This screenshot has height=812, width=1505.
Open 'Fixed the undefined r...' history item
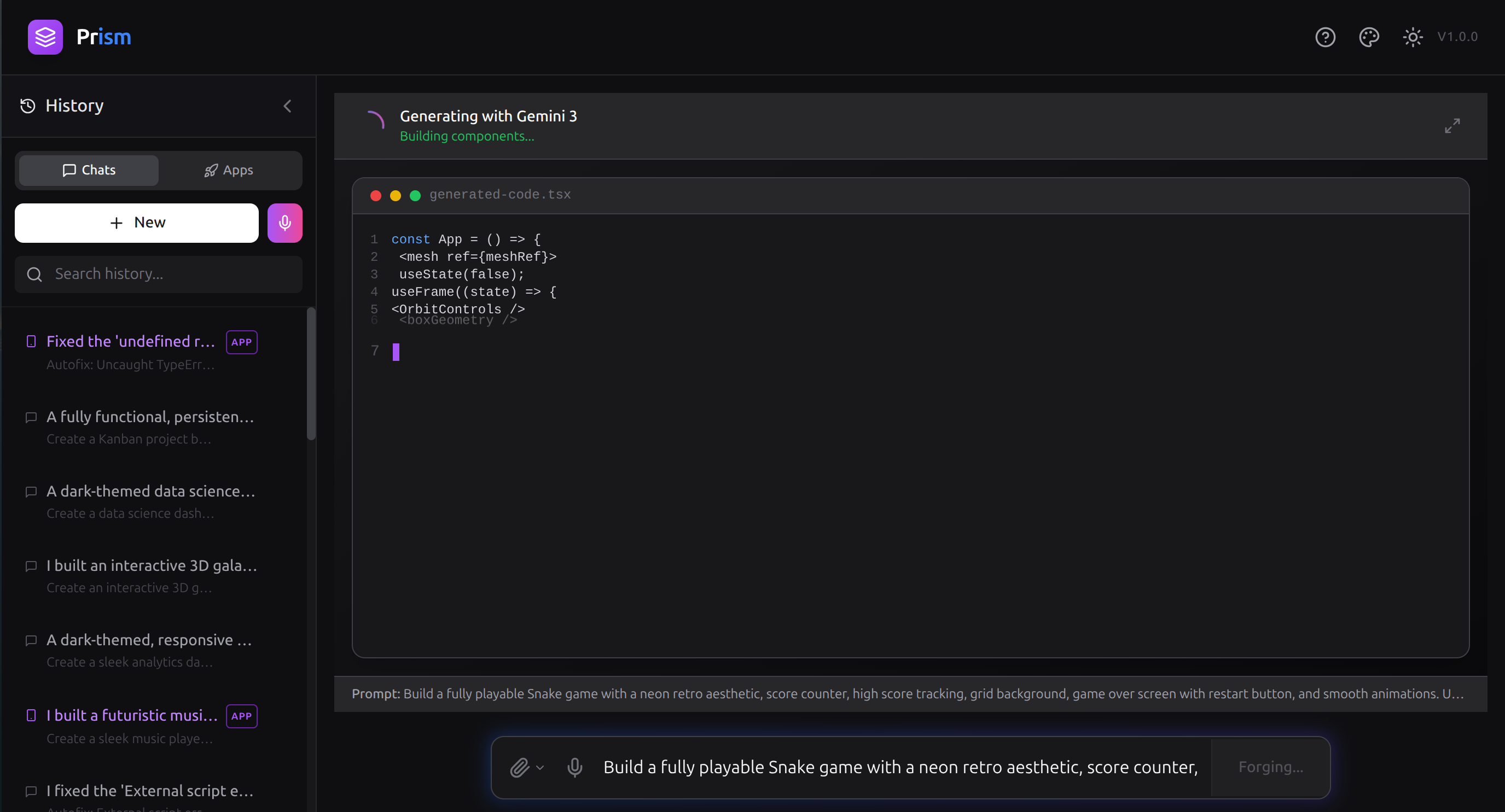[131, 342]
